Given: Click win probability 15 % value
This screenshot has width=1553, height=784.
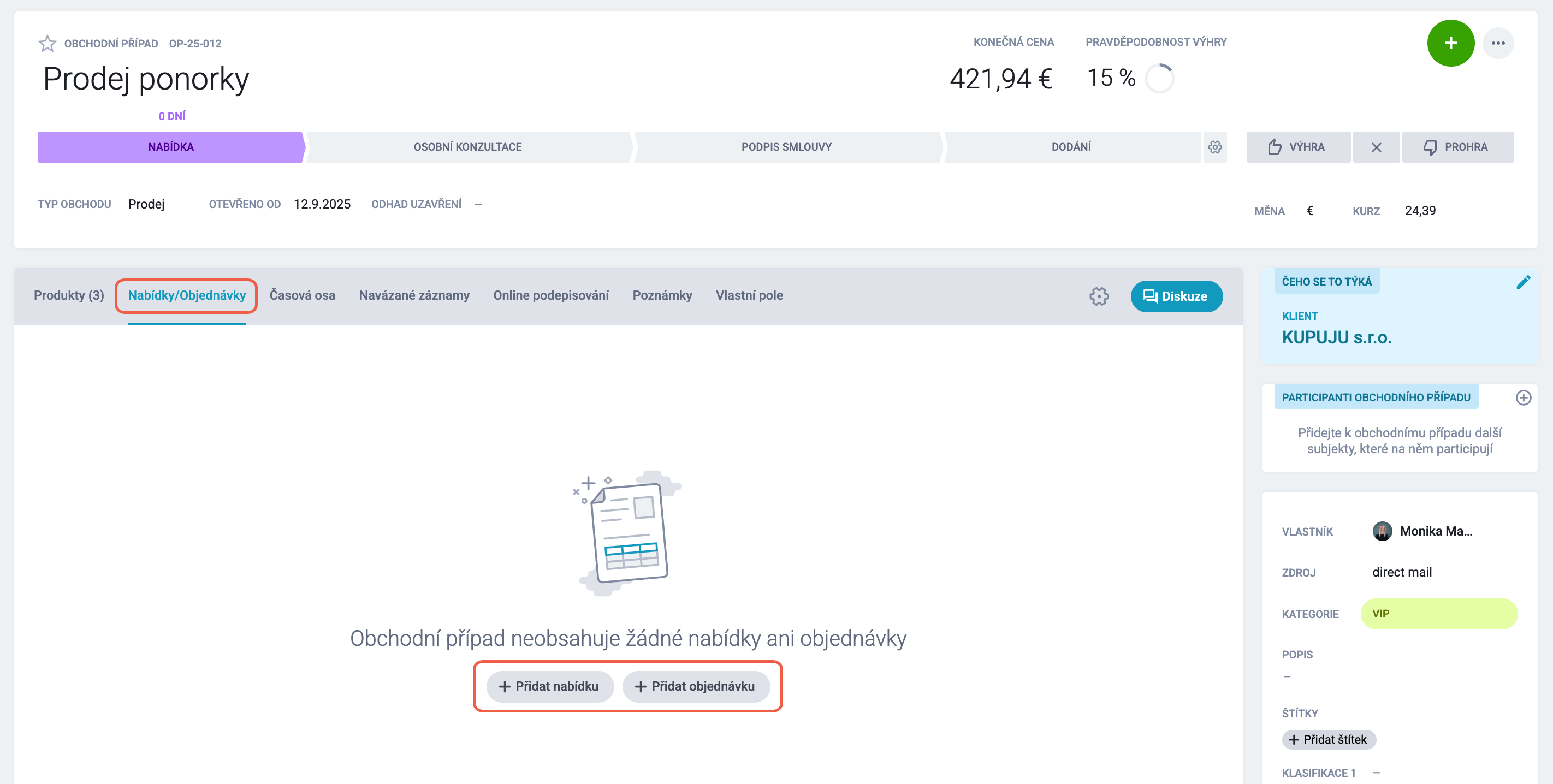Looking at the screenshot, I should [1111, 78].
